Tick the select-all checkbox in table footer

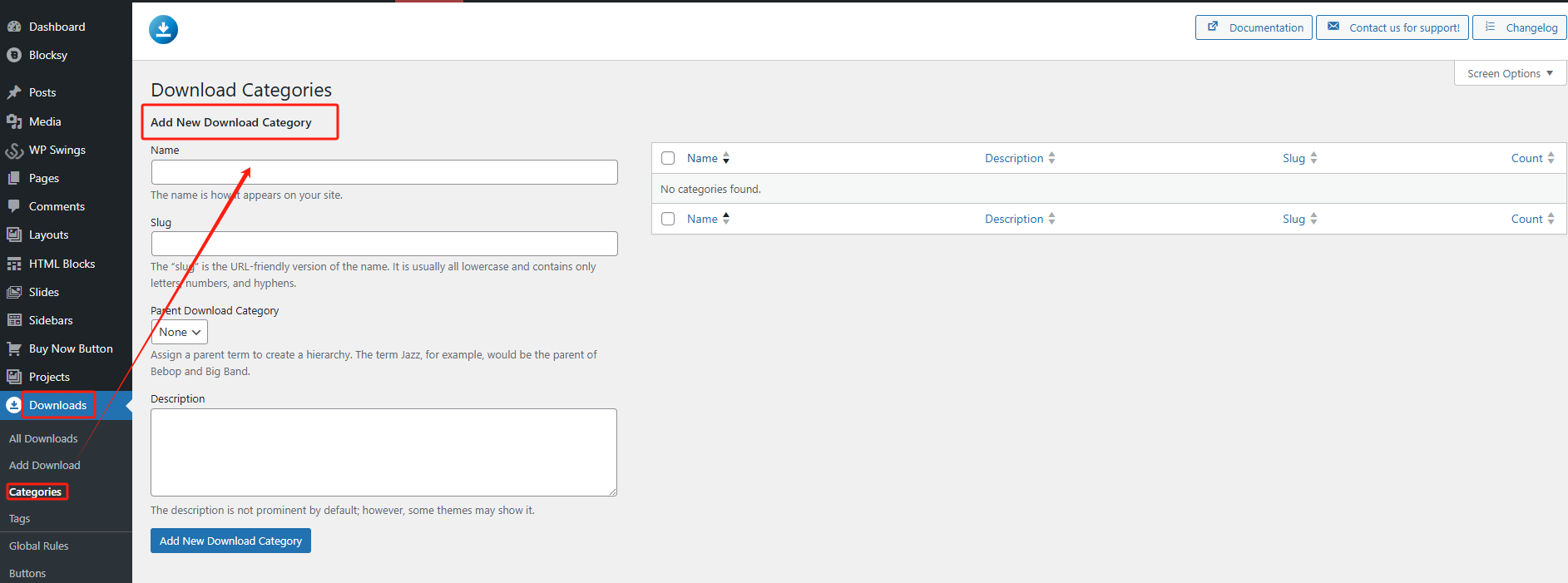tap(668, 219)
